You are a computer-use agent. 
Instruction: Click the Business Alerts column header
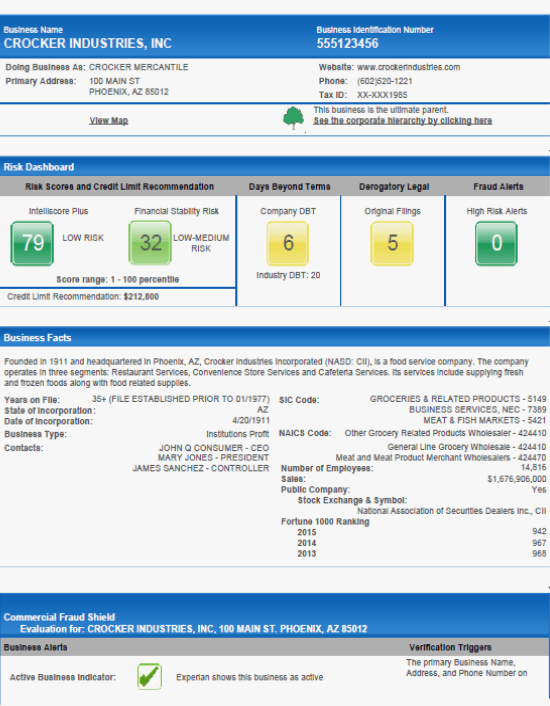[36, 647]
